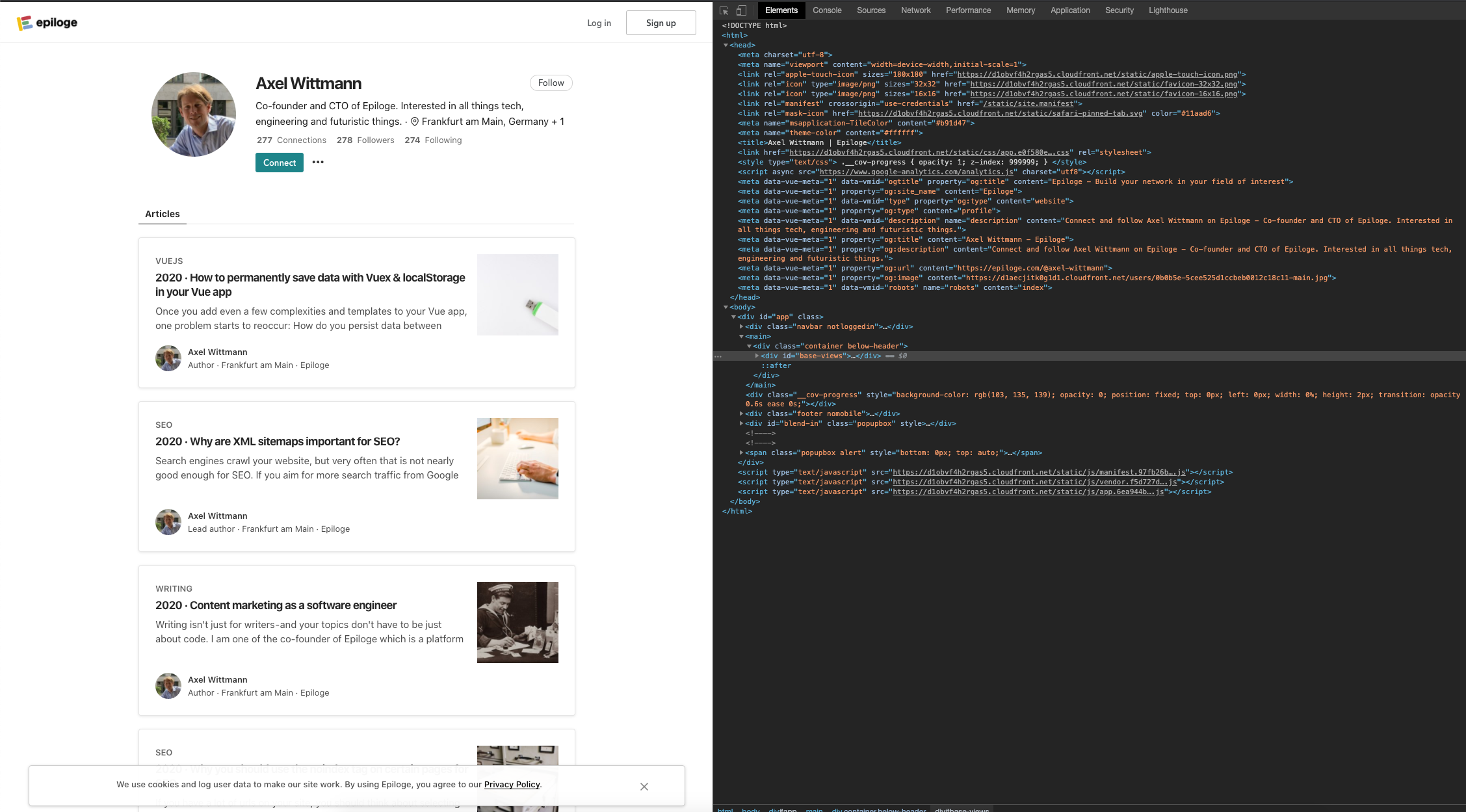Open the three-dot more options menu
The width and height of the screenshot is (1466, 812).
coord(318,162)
